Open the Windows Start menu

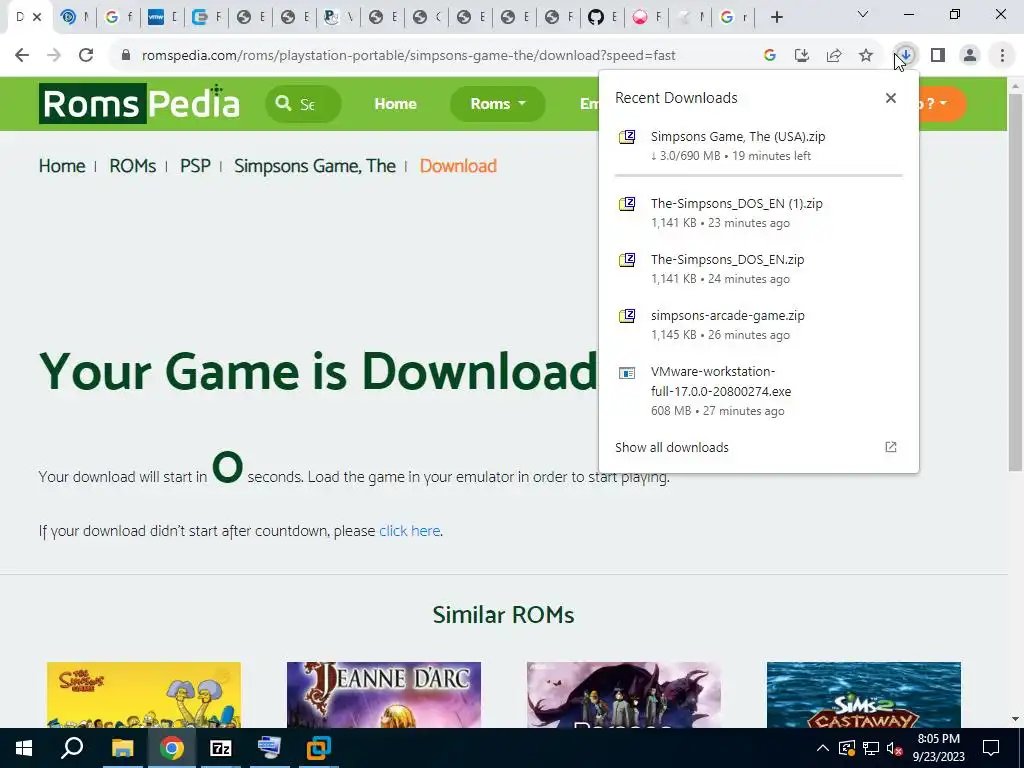coord(24,748)
